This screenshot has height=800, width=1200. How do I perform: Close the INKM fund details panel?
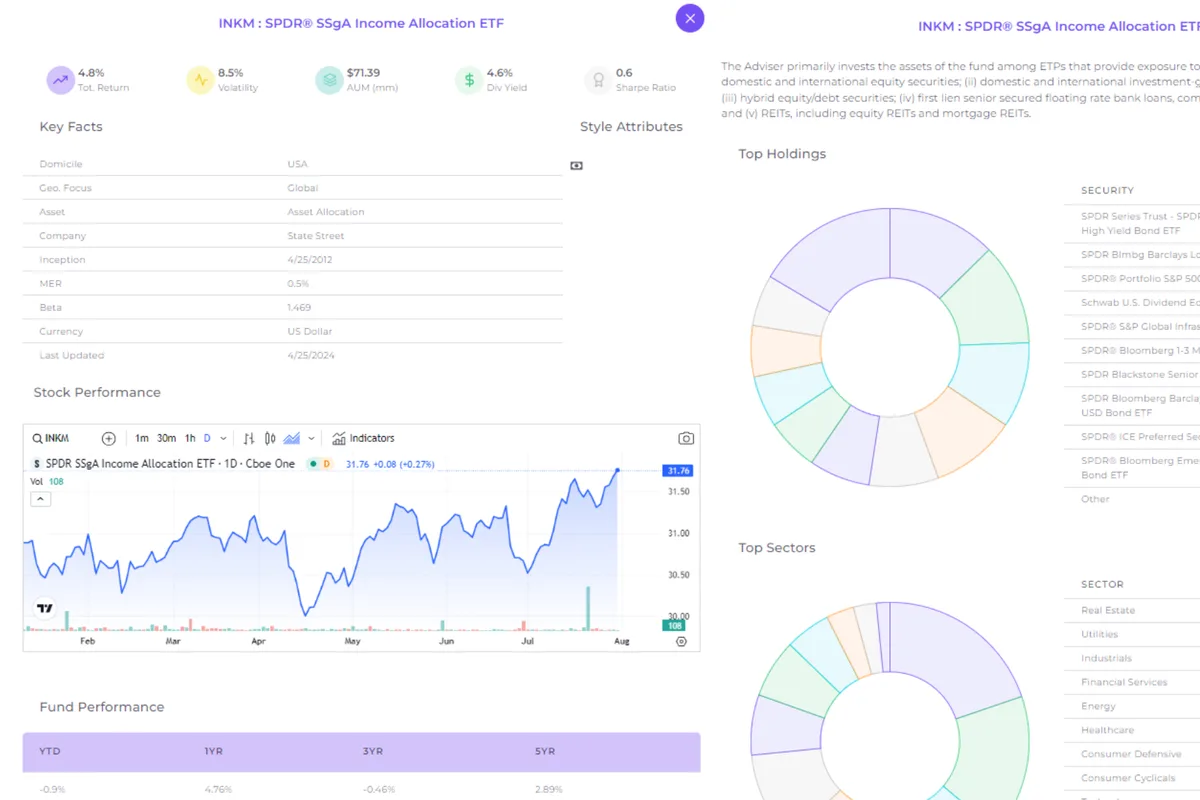[x=690, y=17]
